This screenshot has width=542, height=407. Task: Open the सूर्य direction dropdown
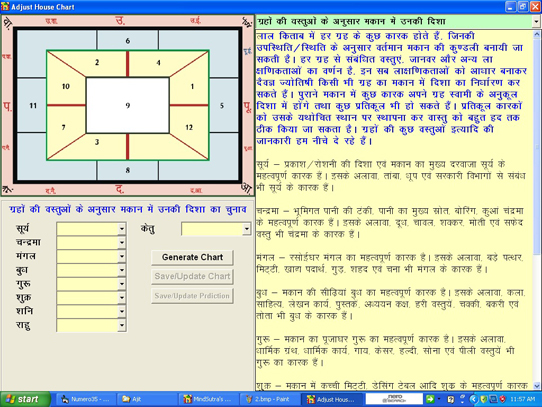(x=122, y=229)
